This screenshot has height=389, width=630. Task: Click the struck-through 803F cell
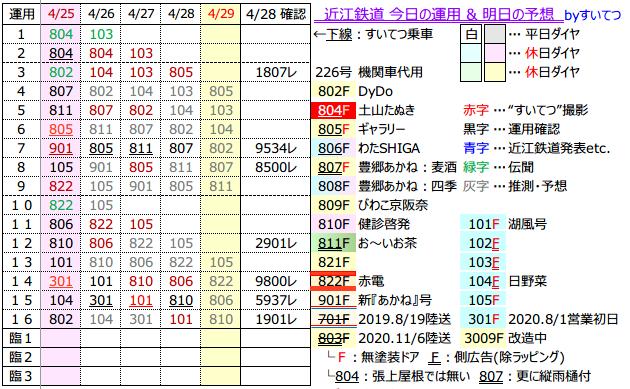(333, 338)
